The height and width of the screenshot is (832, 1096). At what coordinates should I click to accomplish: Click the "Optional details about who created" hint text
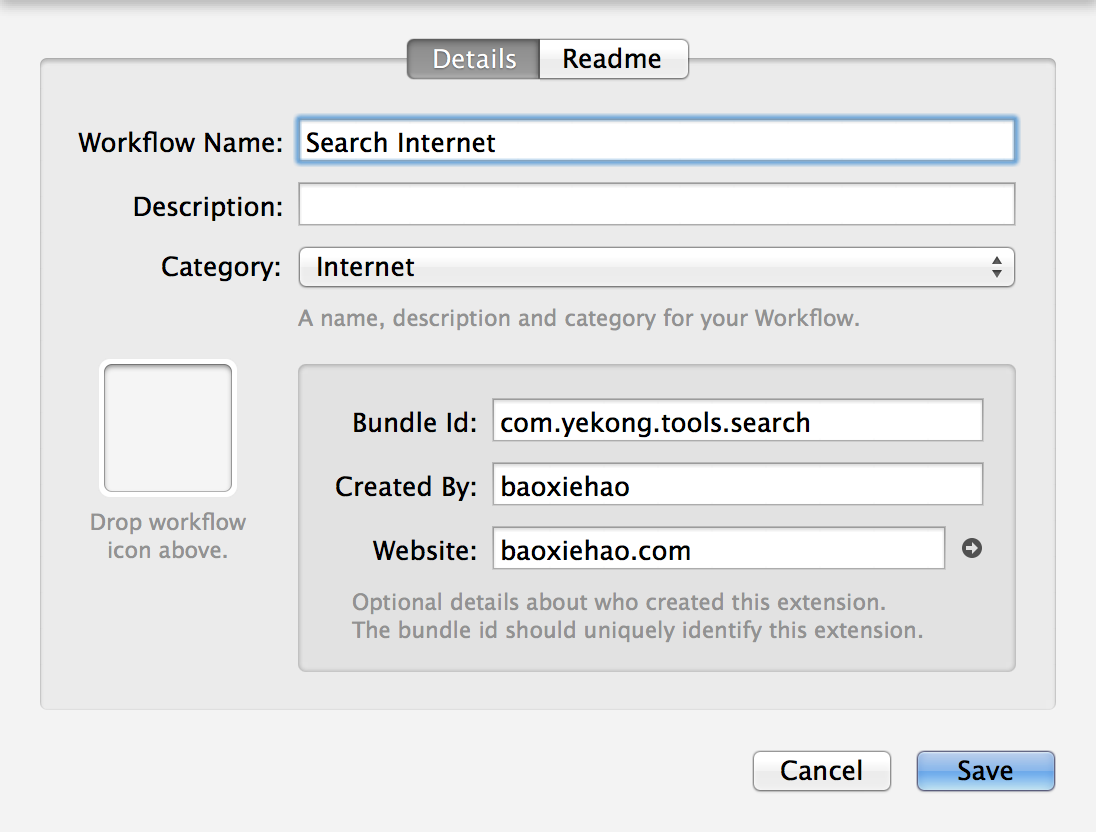[x=618, y=603]
